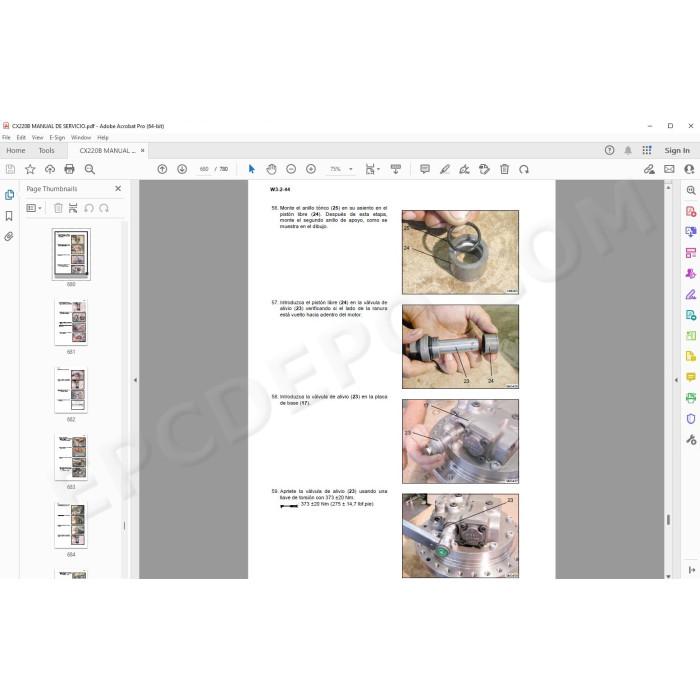Rotate page clockwise toolbar icon

pos(524,169)
